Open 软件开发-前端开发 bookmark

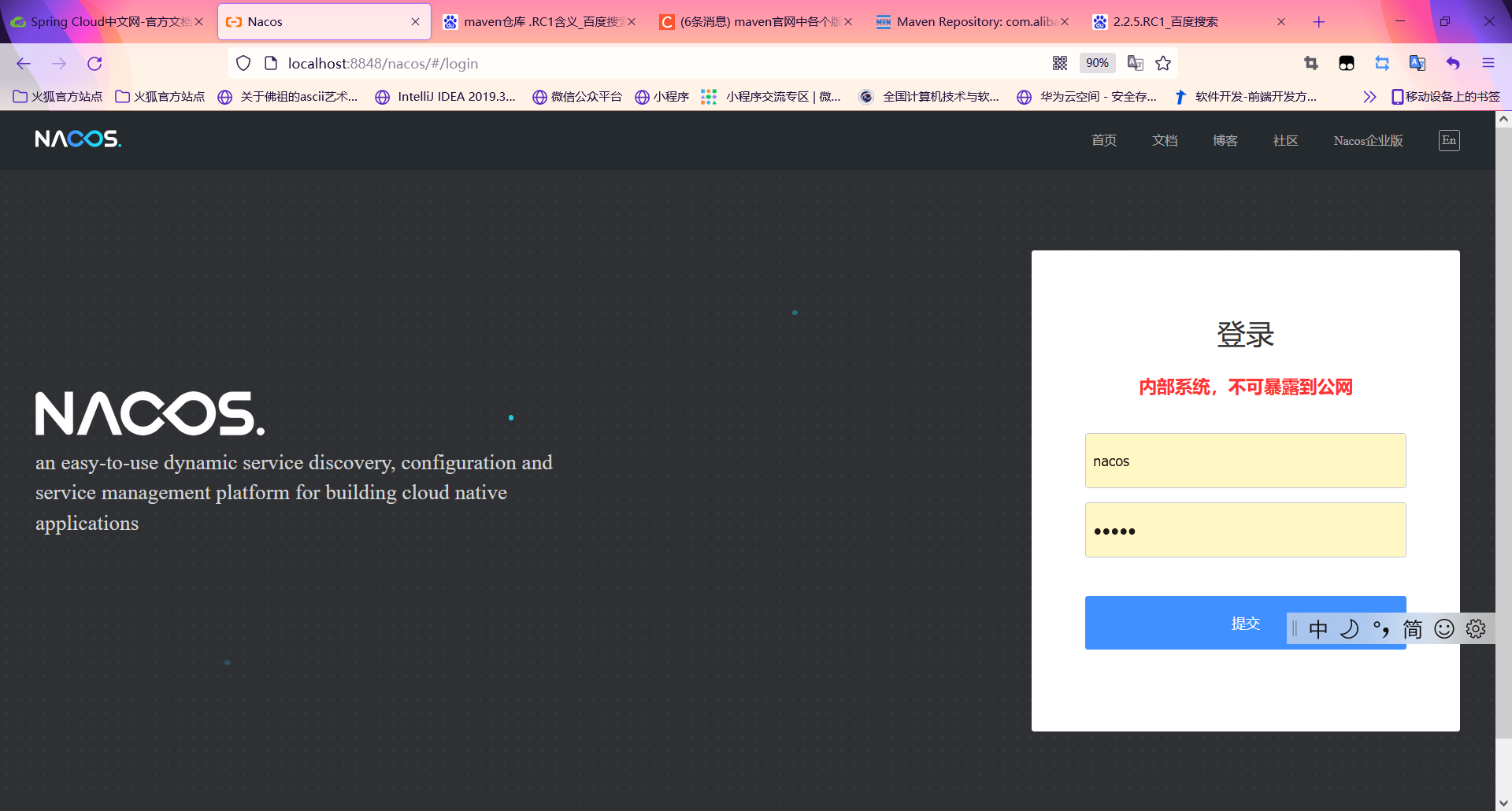click(x=1246, y=97)
